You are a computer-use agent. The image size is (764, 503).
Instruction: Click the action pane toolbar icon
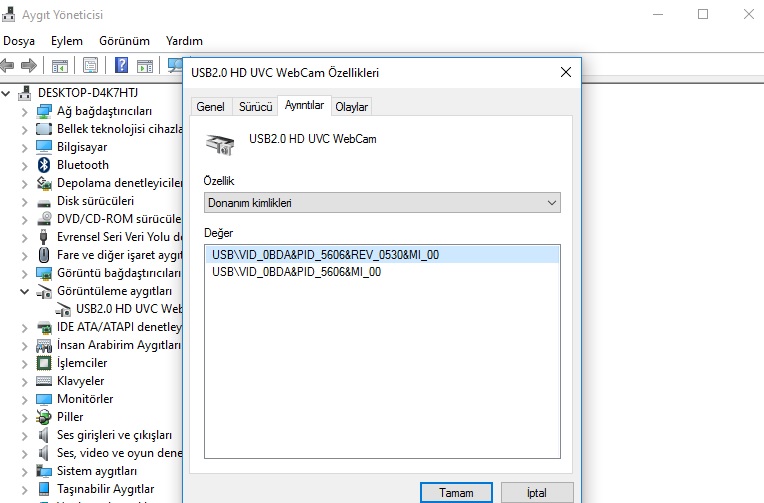145,65
